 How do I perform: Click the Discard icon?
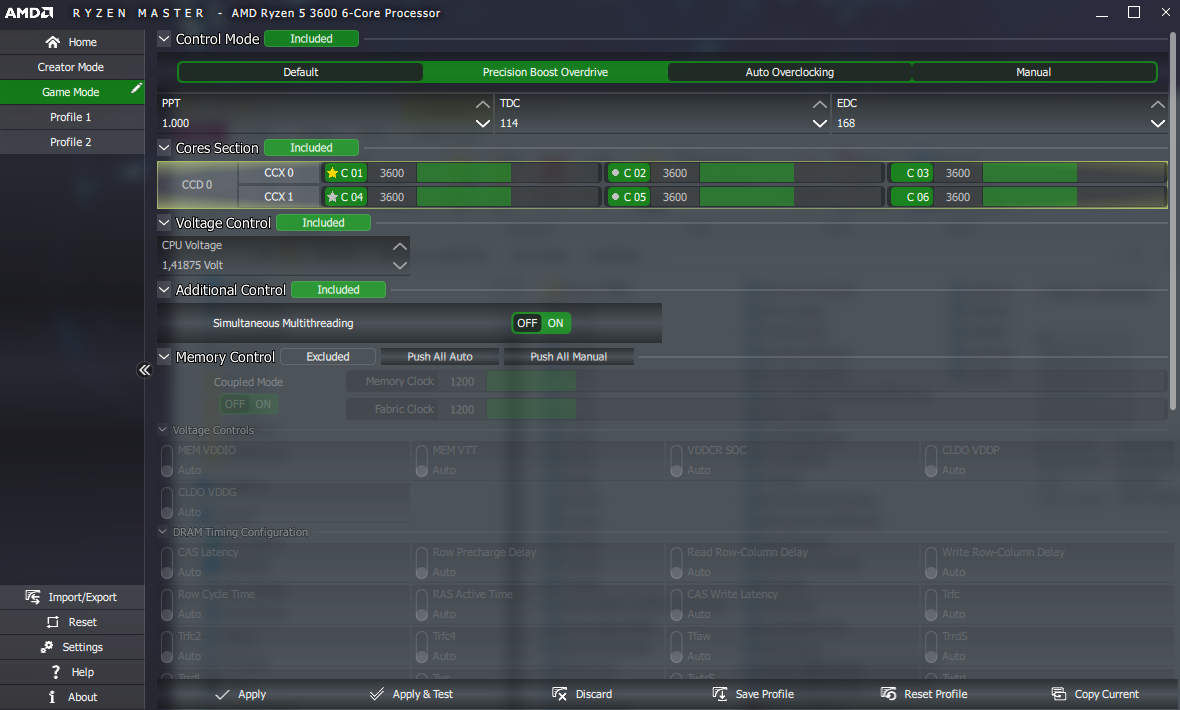pyautogui.click(x=560, y=694)
